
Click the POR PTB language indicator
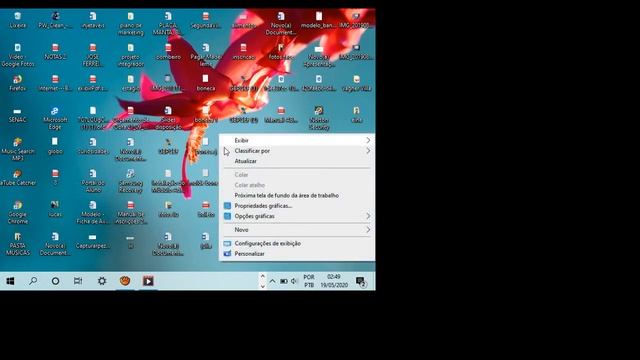309,281
